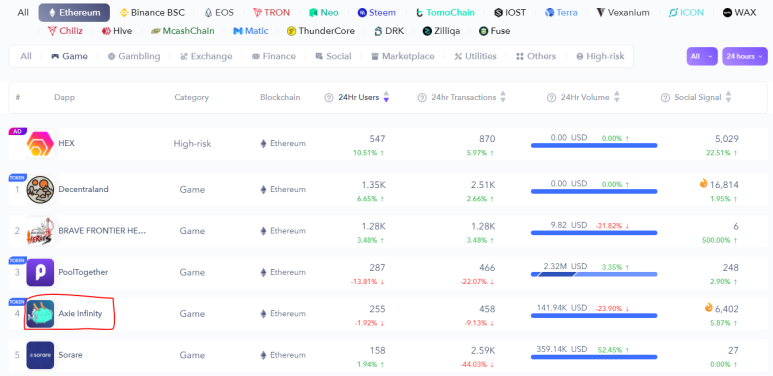Click TOKEN badge on Decentraland row

click(18, 178)
